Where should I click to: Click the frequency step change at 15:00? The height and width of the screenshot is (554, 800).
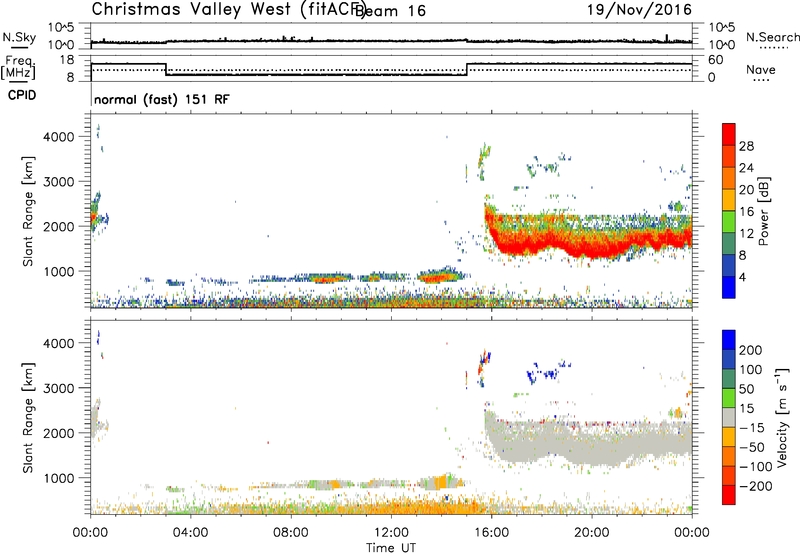[x=467, y=69]
